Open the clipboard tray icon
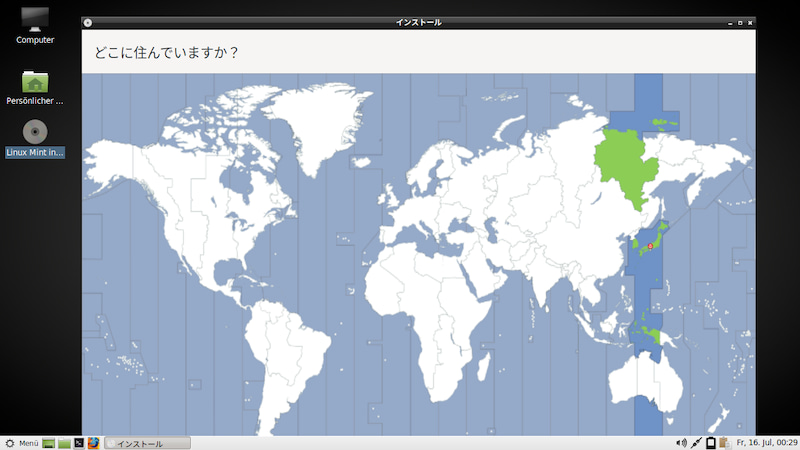 724,443
